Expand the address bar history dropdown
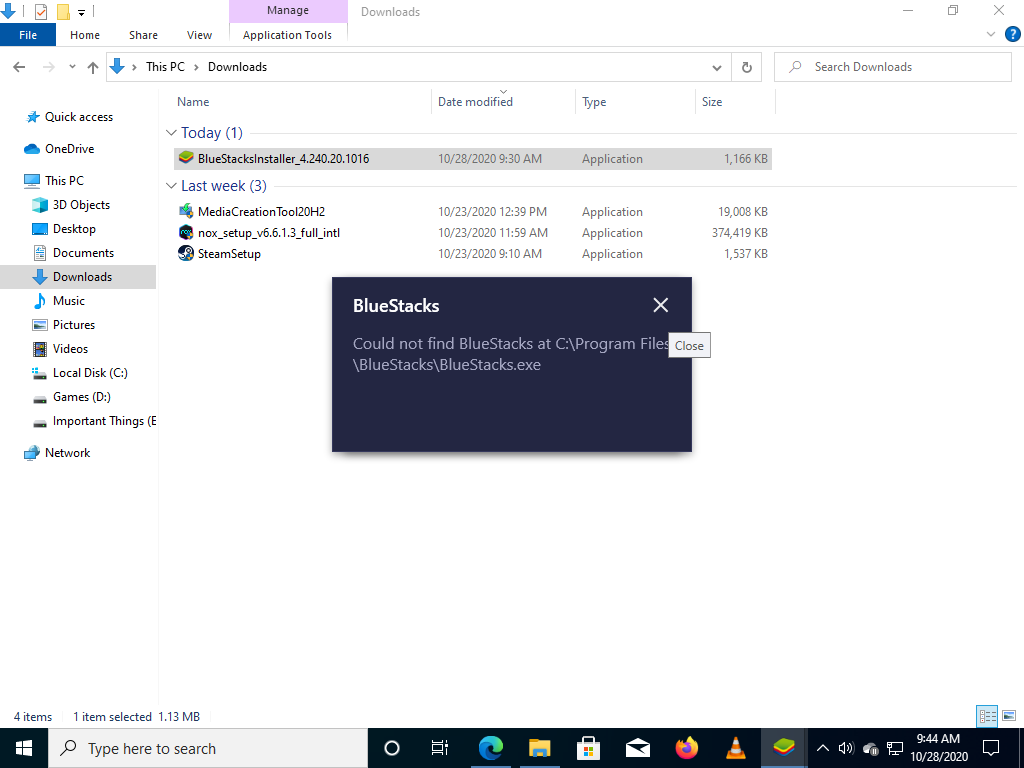The width and height of the screenshot is (1024, 768). (716, 67)
